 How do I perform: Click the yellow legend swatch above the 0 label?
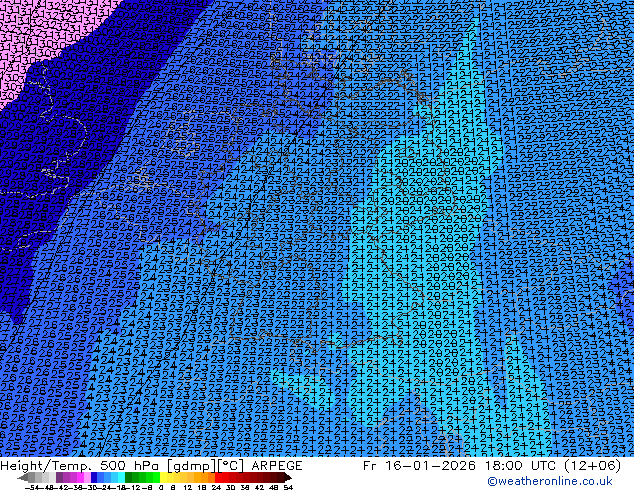[163, 477]
